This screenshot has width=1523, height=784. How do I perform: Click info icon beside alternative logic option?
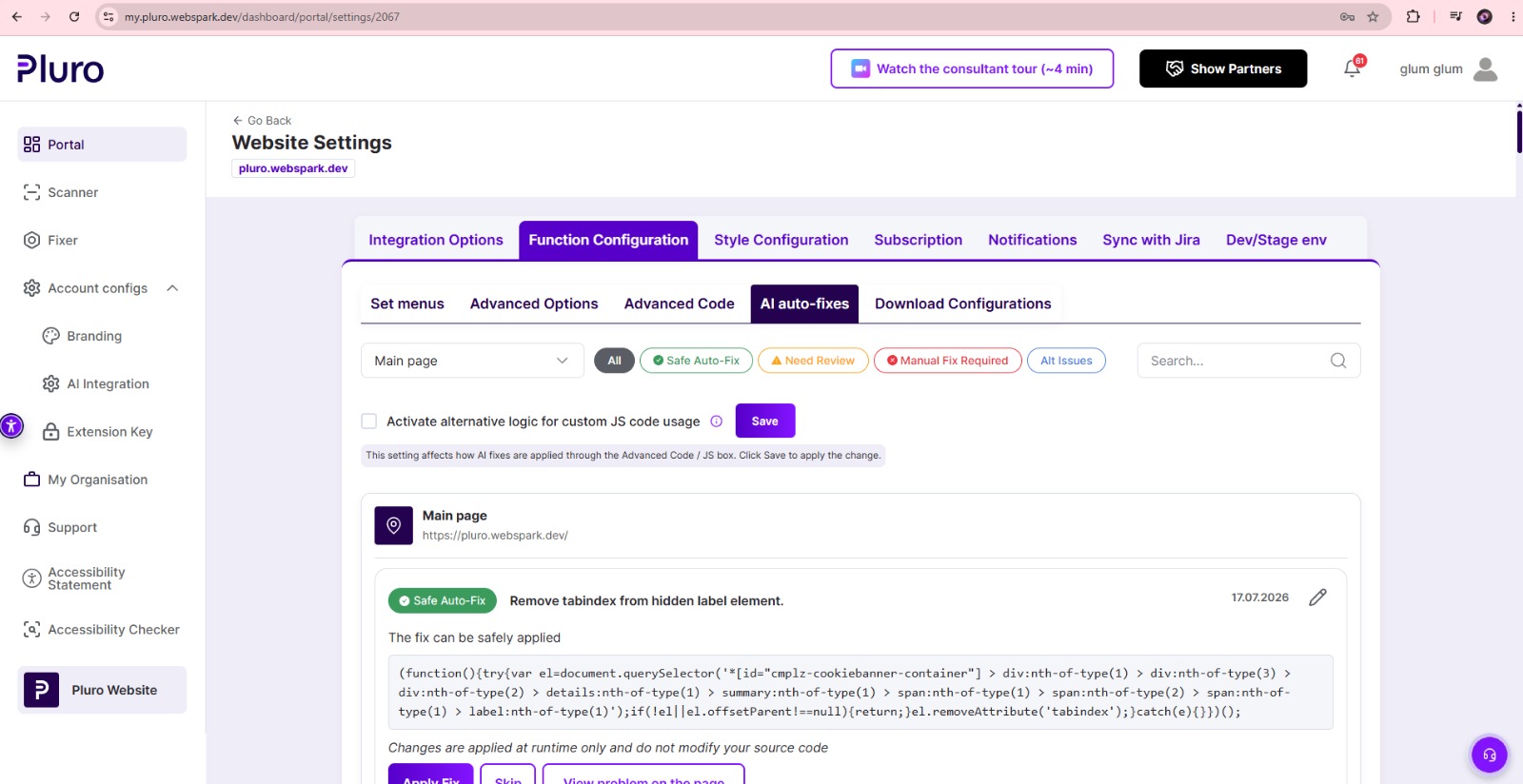point(716,421)
